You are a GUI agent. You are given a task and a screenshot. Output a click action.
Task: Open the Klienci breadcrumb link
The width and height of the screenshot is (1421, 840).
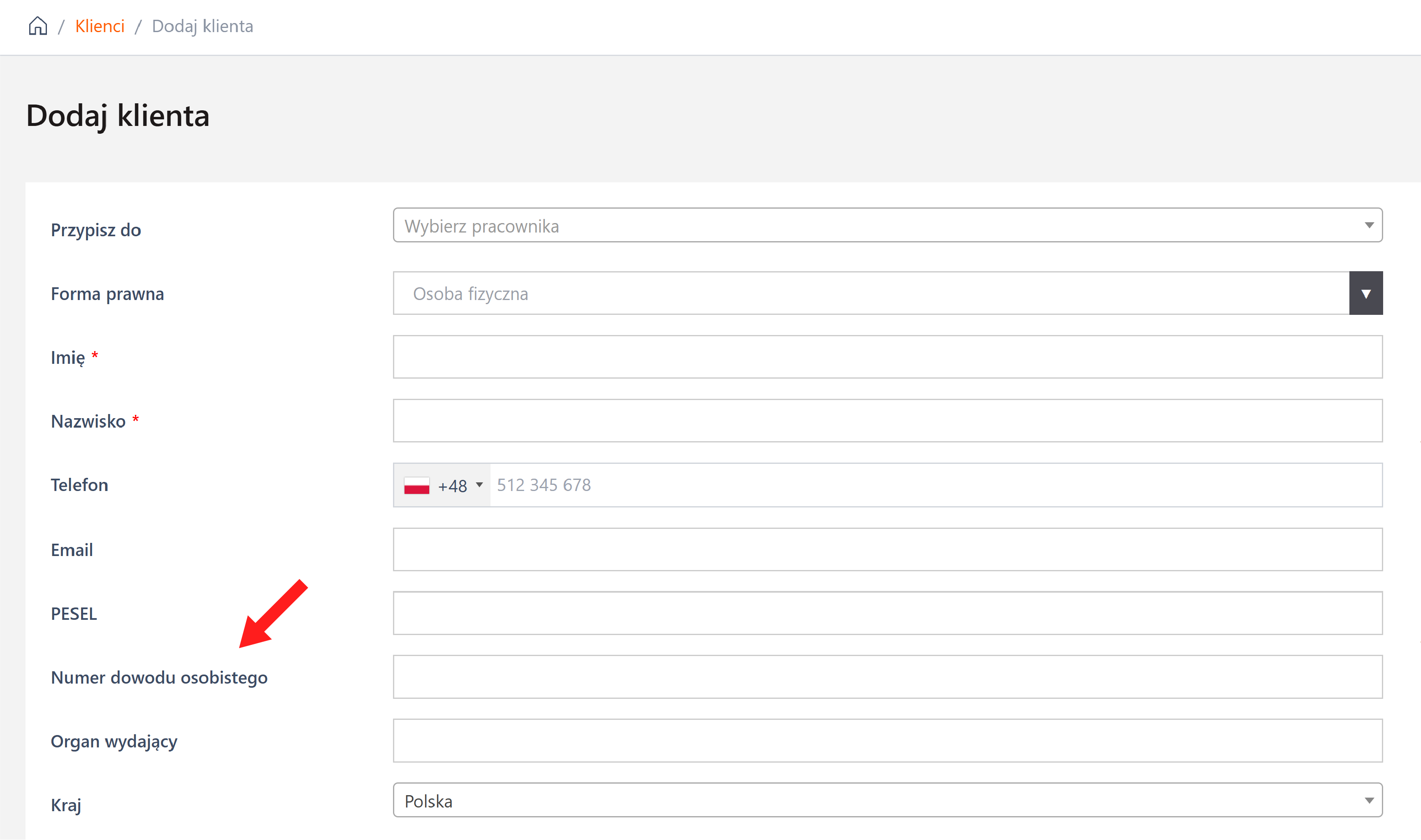100,26
